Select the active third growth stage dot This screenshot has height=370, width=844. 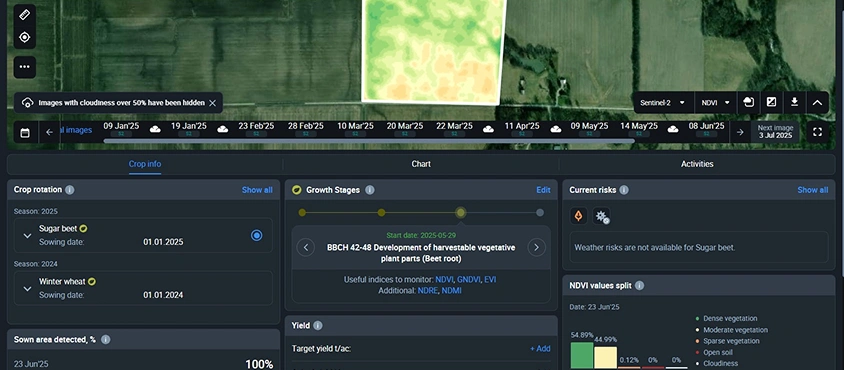(460, 213)
